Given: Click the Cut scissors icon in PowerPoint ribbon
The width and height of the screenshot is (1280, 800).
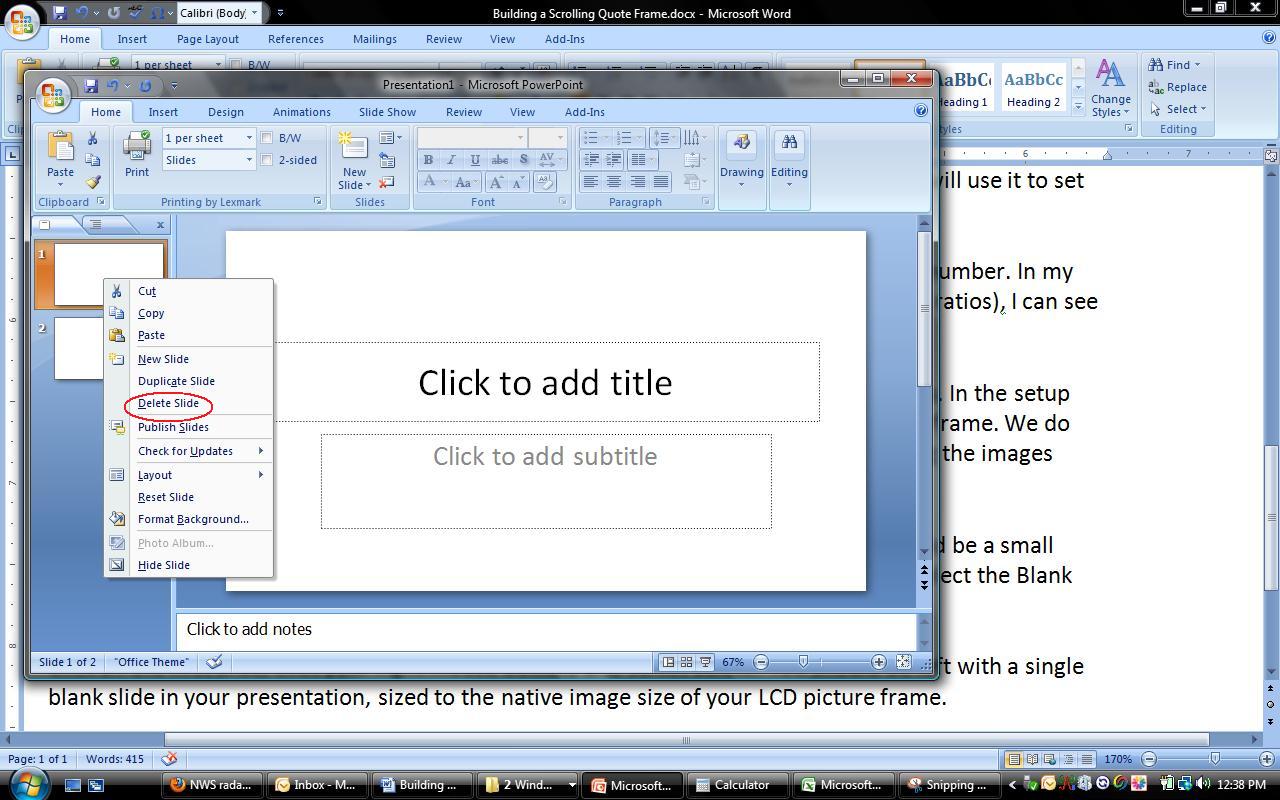Looking at the screenshot, I should [92, 139].
